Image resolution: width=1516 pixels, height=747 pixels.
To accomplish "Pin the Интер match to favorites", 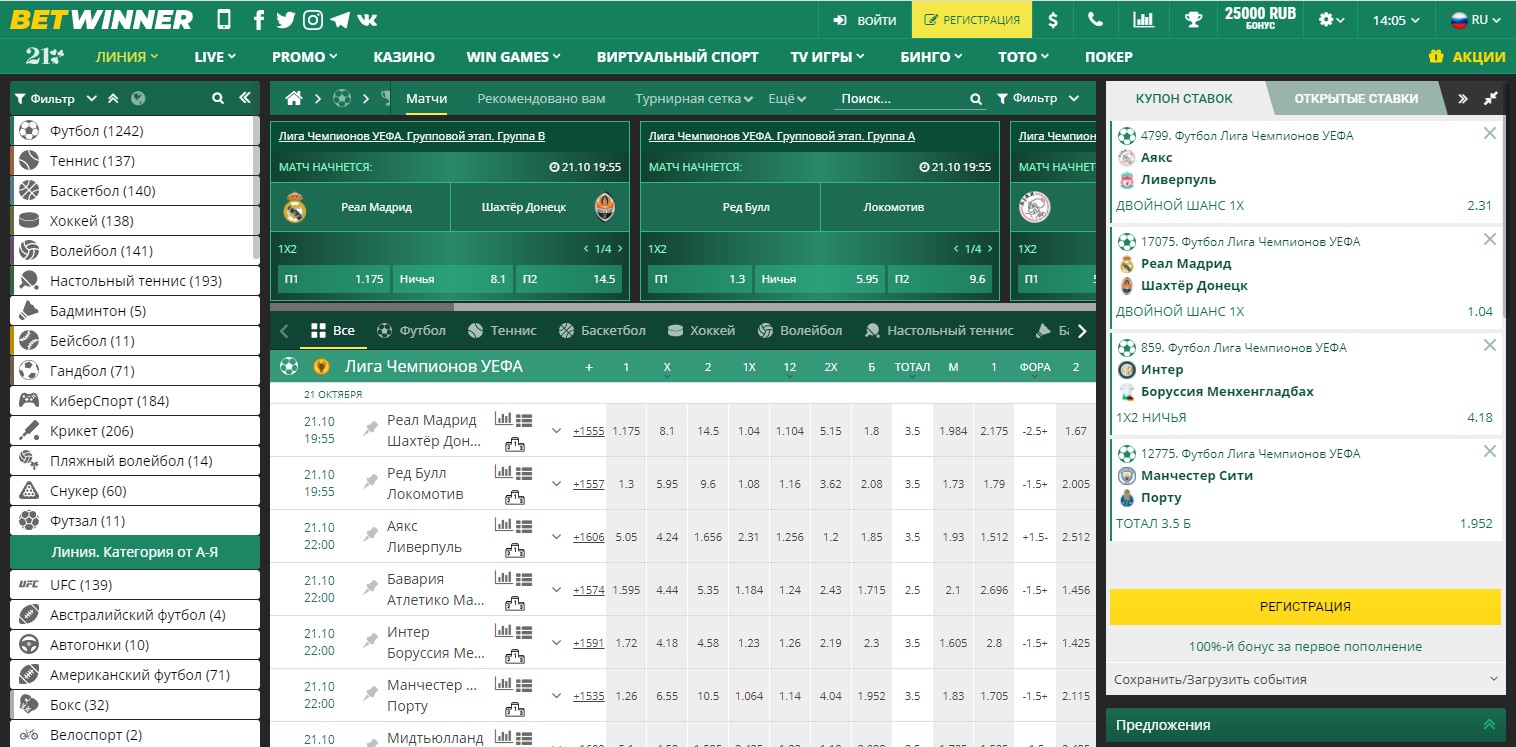I will 371,640.
